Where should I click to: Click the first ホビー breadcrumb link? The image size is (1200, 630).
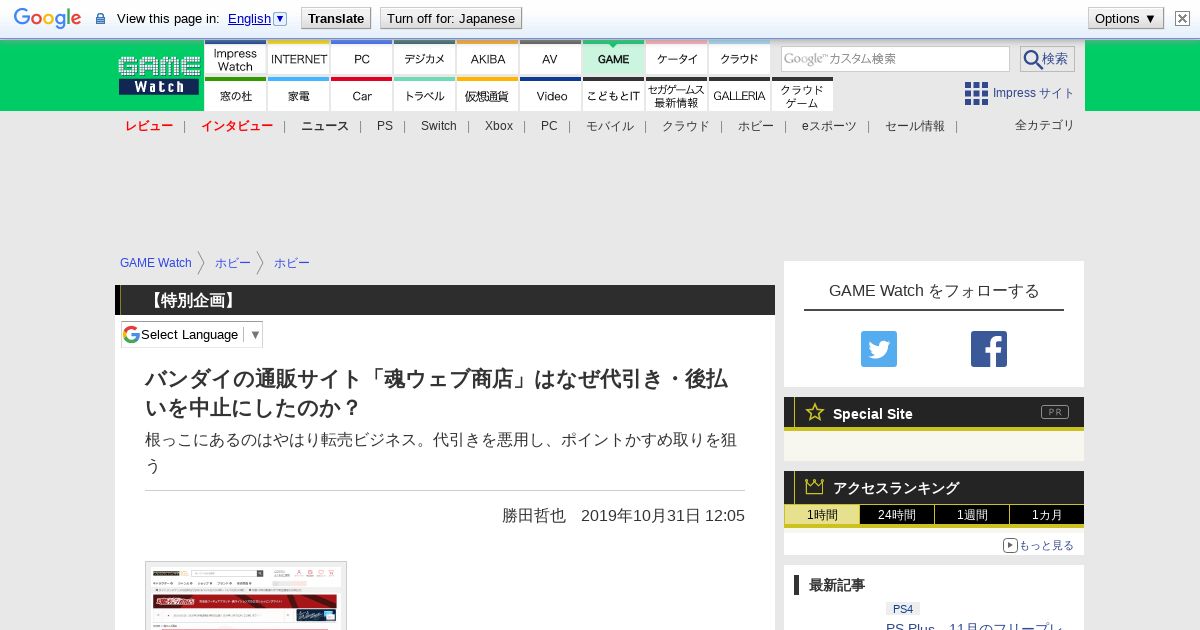click(233, 263)
